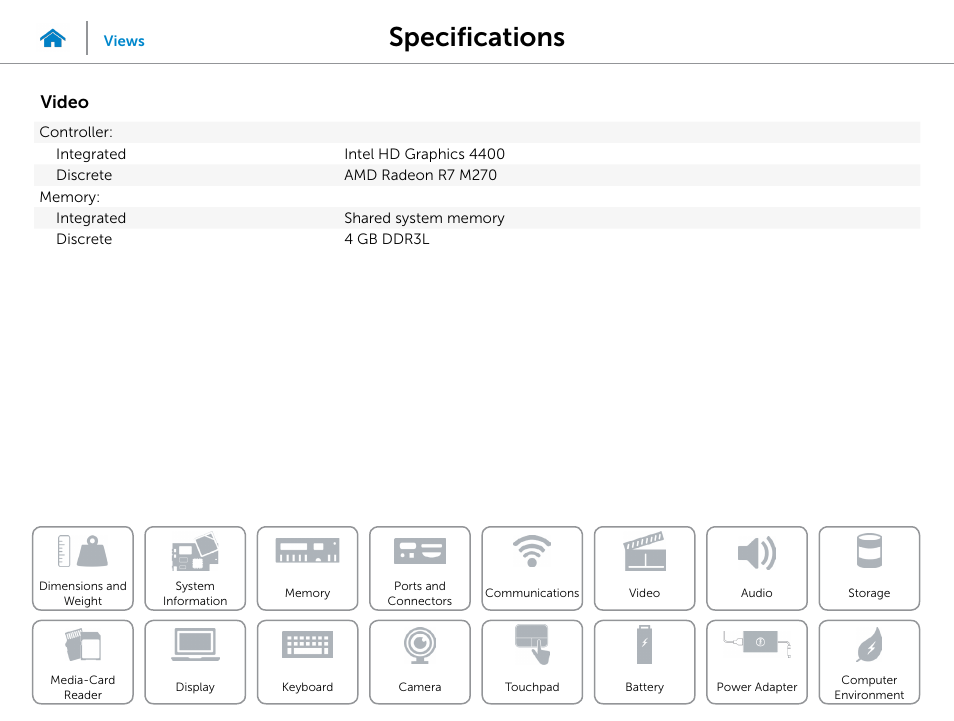Select the 4 GB DDR3L value
The height and width of the screenshot is (721, 954).
[x=387, y=239]
